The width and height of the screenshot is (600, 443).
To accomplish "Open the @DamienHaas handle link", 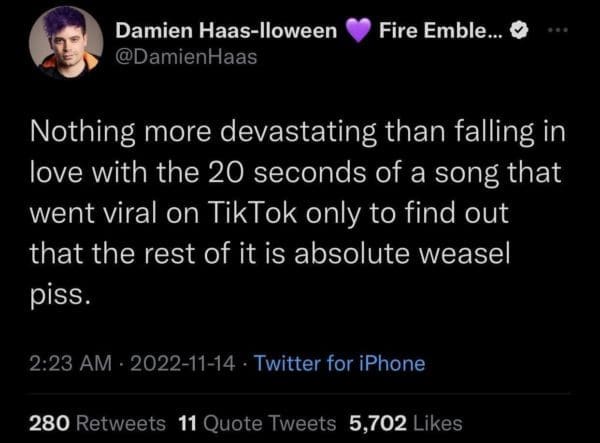I will point(187,58).
